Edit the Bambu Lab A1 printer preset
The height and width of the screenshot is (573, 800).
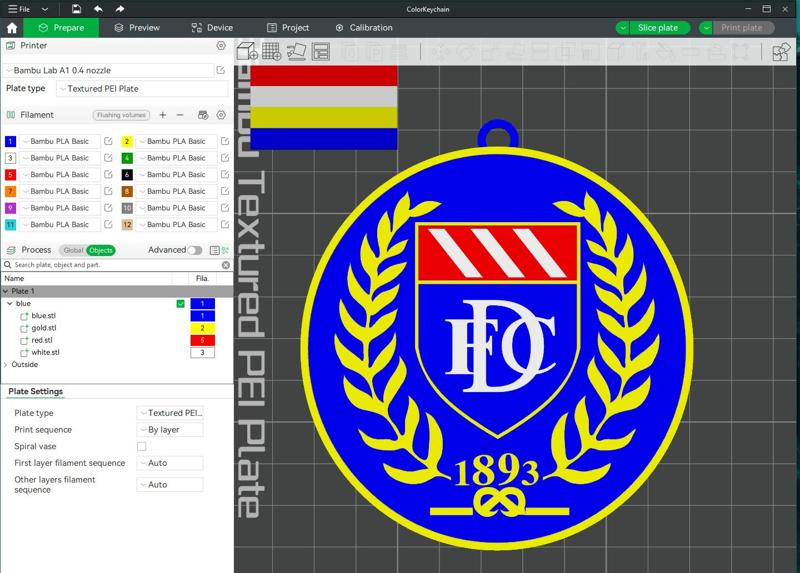coord(220,70)
